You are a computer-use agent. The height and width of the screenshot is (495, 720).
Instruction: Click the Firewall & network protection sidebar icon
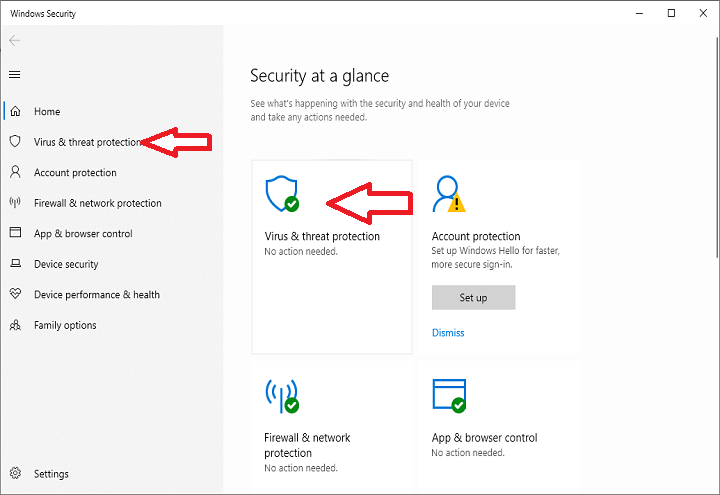point(15,203)
